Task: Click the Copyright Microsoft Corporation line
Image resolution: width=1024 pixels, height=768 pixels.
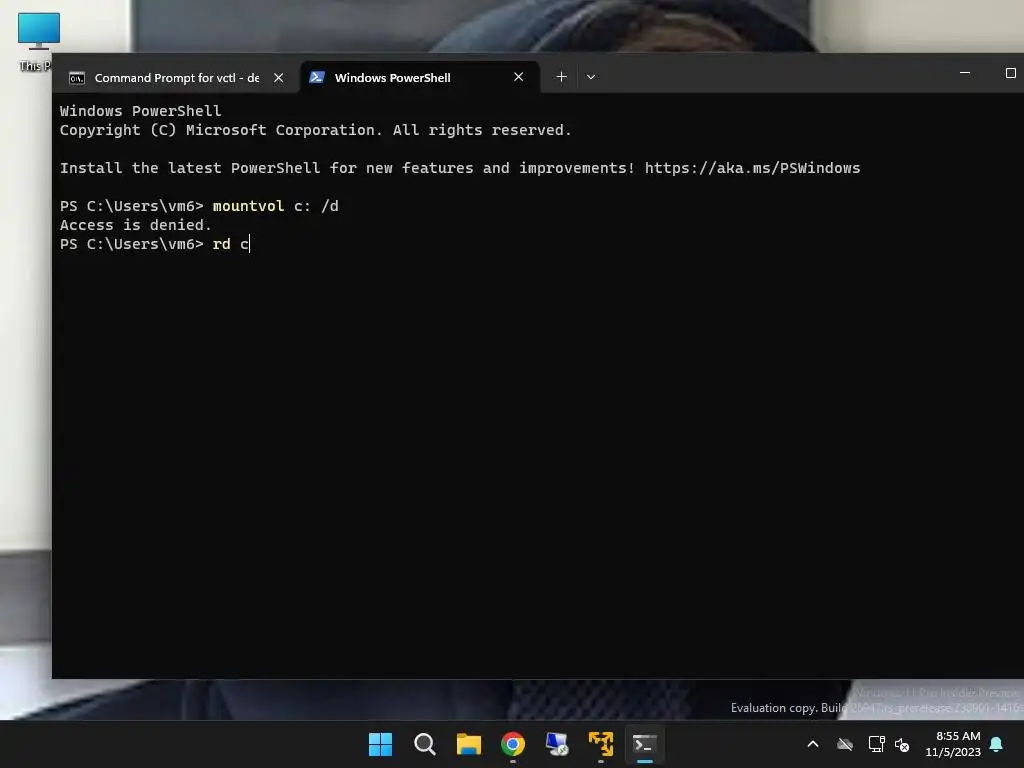Action: [315, 130]
